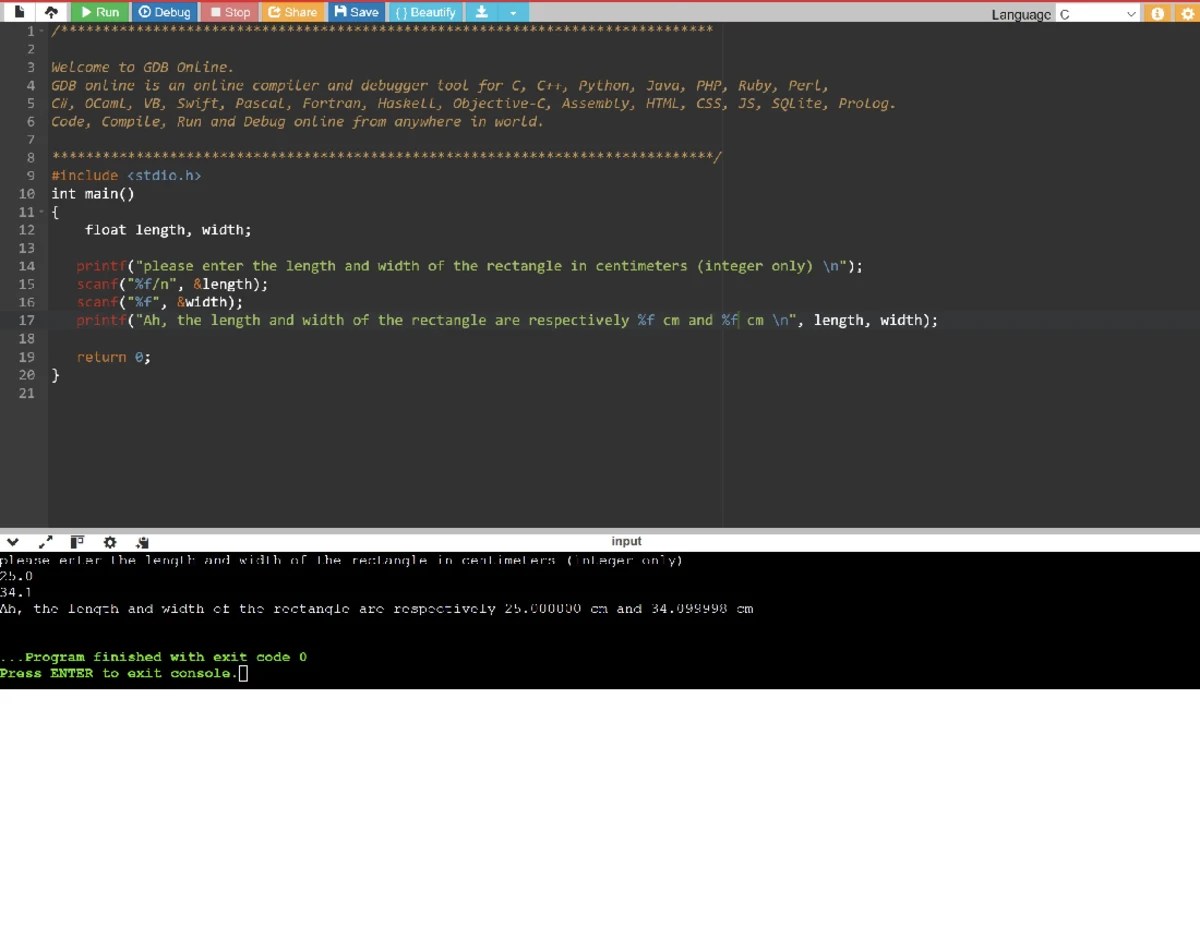Click the cloud upload file icon
1200x927 pixels.
49,12
